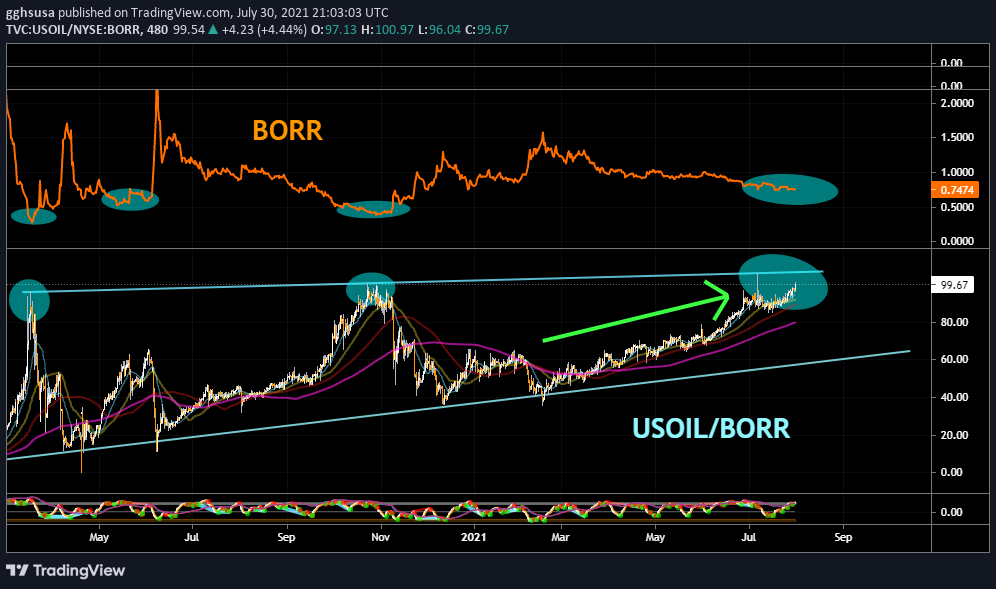Click the orange 0.7474 current price tag

pyautogui.click(x=955, y=190)
